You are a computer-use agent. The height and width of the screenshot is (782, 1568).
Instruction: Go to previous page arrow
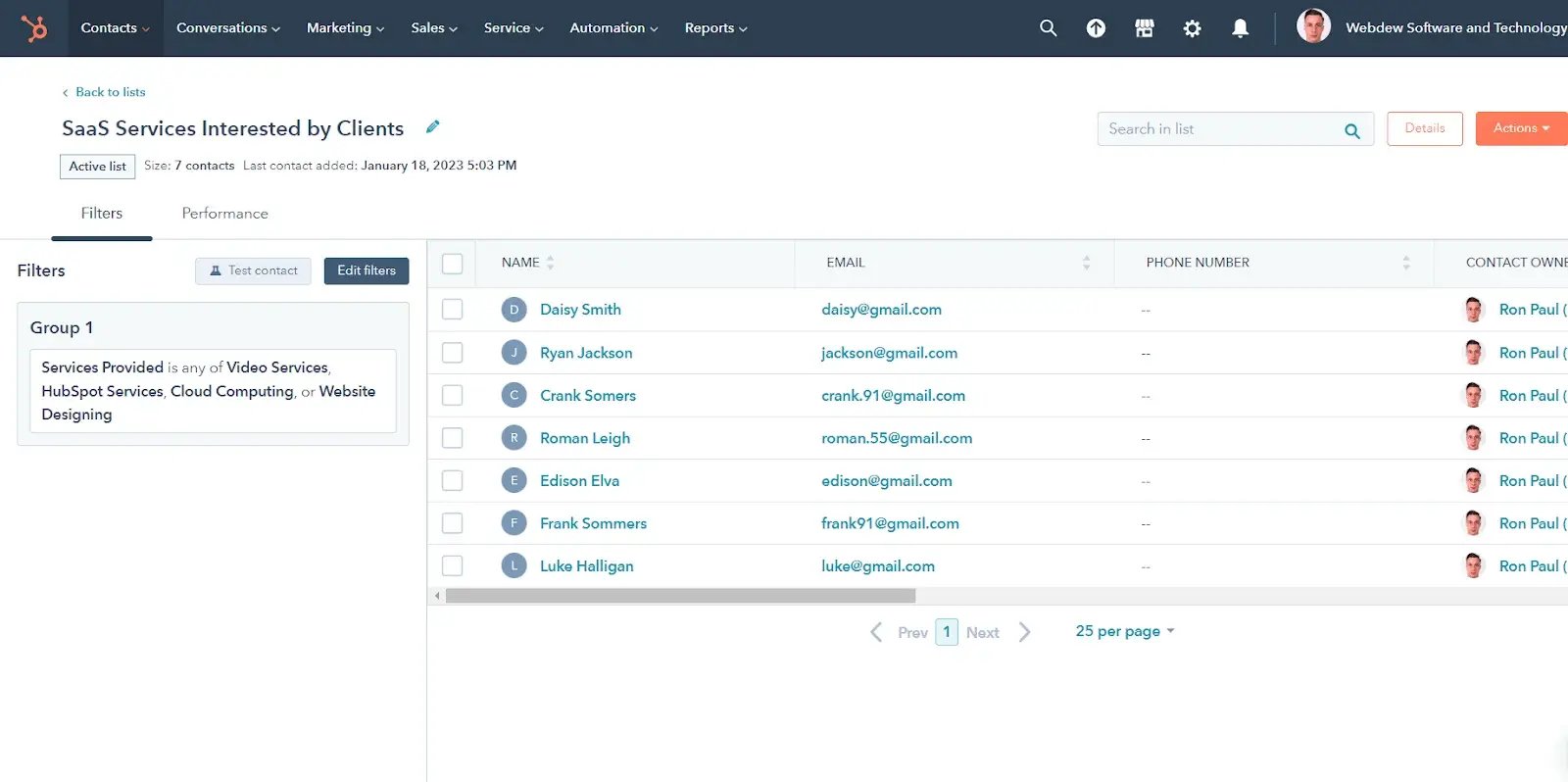pos(876,632)
